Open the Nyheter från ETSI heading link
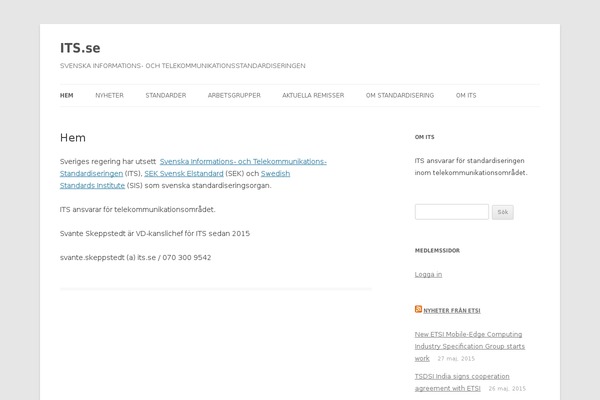This screenshot has width=600, height=400. pos(452,310)
